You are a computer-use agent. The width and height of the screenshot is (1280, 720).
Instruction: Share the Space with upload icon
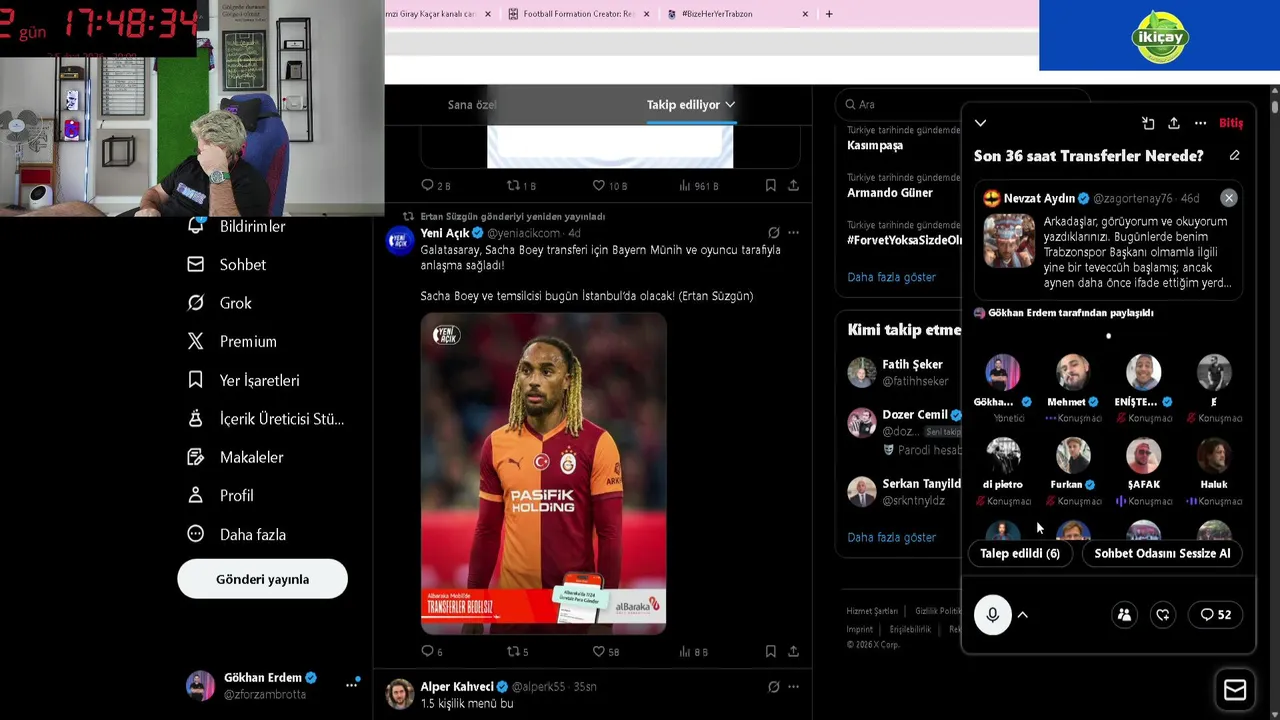click(1174, 123)
